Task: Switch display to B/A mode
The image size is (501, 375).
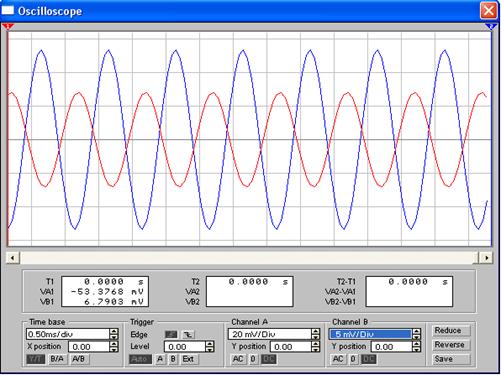Action: [57, 359]
